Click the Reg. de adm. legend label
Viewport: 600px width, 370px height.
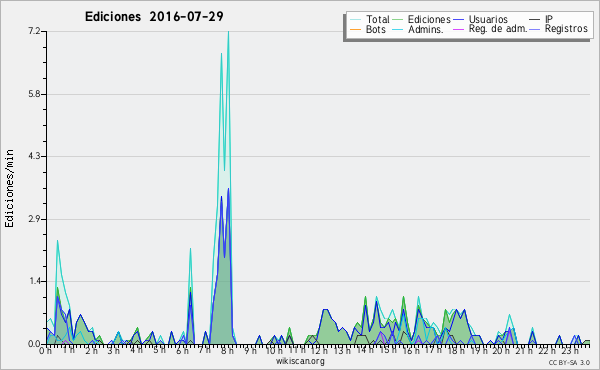tap(498, 29)
